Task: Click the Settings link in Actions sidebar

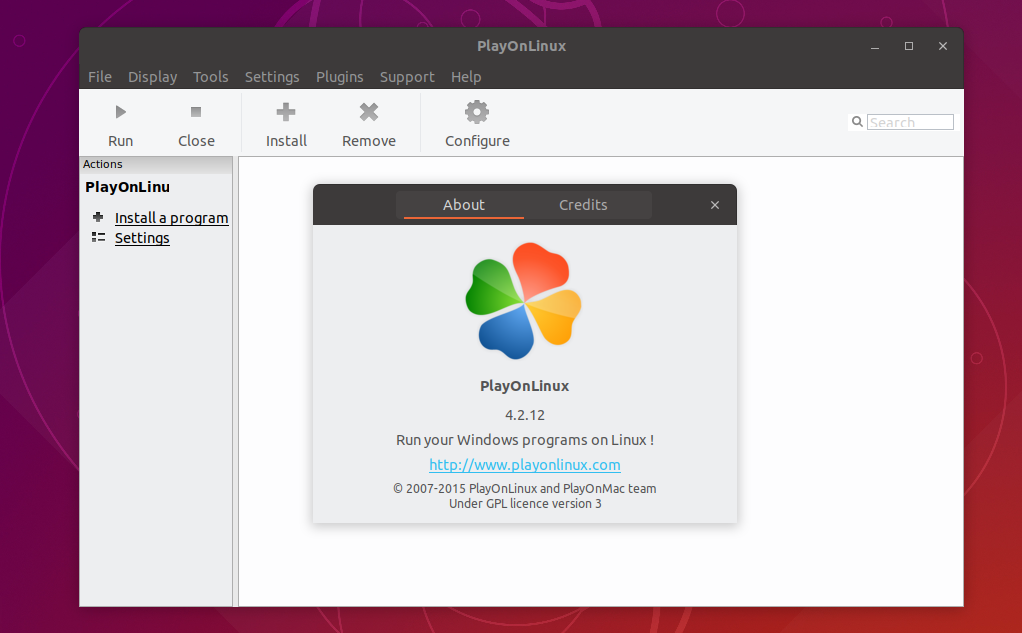Action: [142, 238]
